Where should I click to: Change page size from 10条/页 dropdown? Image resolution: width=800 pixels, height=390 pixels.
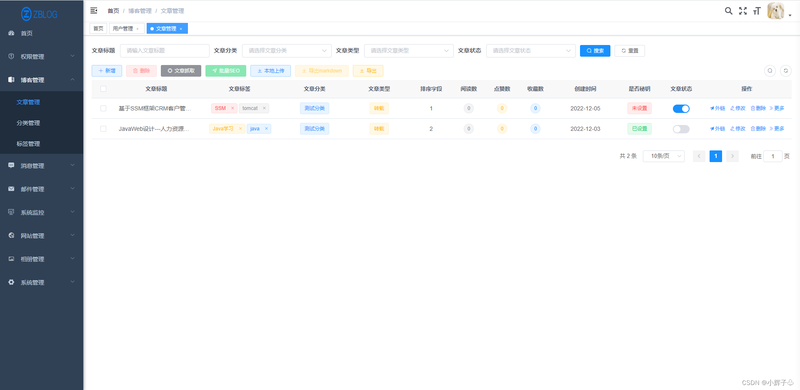664,156
